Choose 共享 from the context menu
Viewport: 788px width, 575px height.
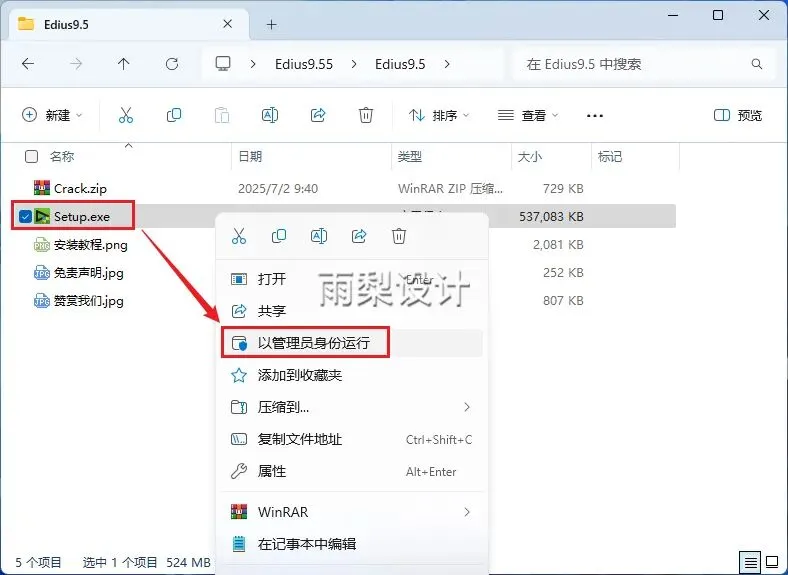pos(352,311)
